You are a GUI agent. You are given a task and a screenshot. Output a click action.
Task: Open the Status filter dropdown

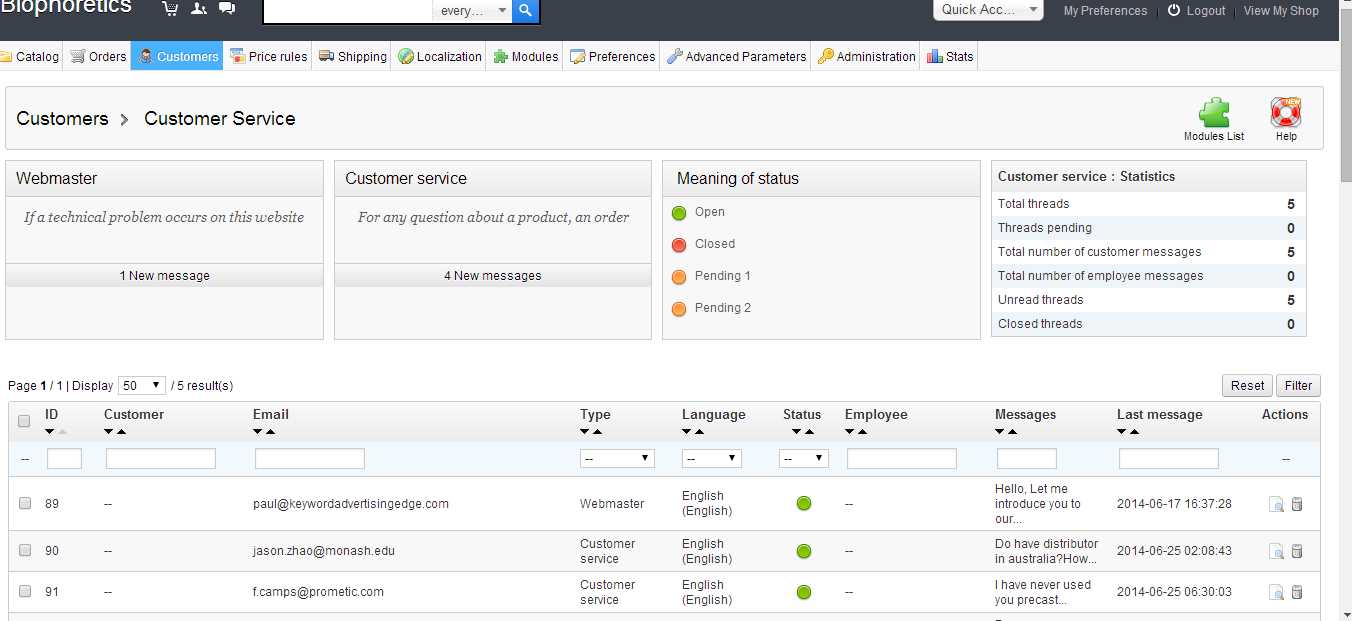(x=804, y=458)
